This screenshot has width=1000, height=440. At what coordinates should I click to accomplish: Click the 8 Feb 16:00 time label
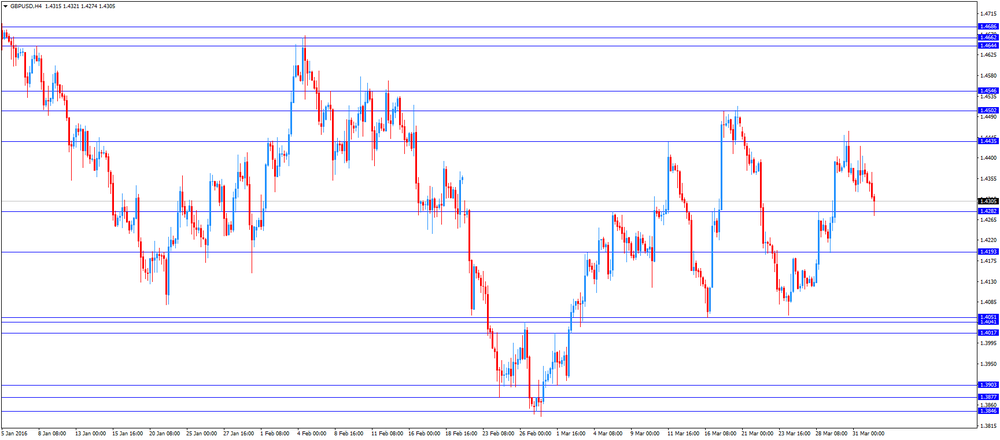[349, 434]
